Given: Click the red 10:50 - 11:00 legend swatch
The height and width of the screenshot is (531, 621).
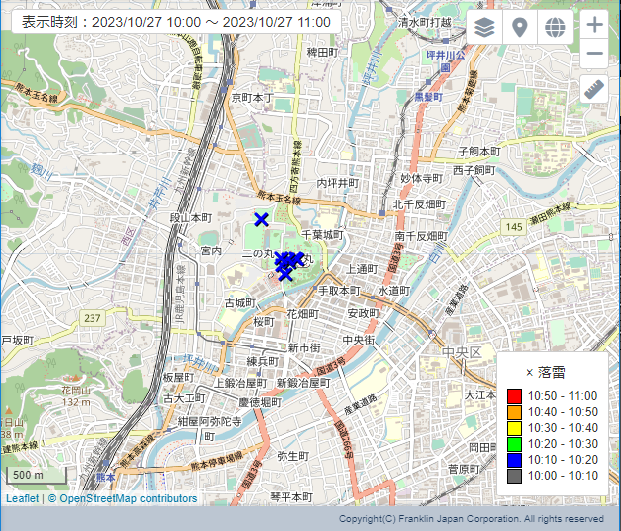Looking at the screenshot, I should (514, 397).
